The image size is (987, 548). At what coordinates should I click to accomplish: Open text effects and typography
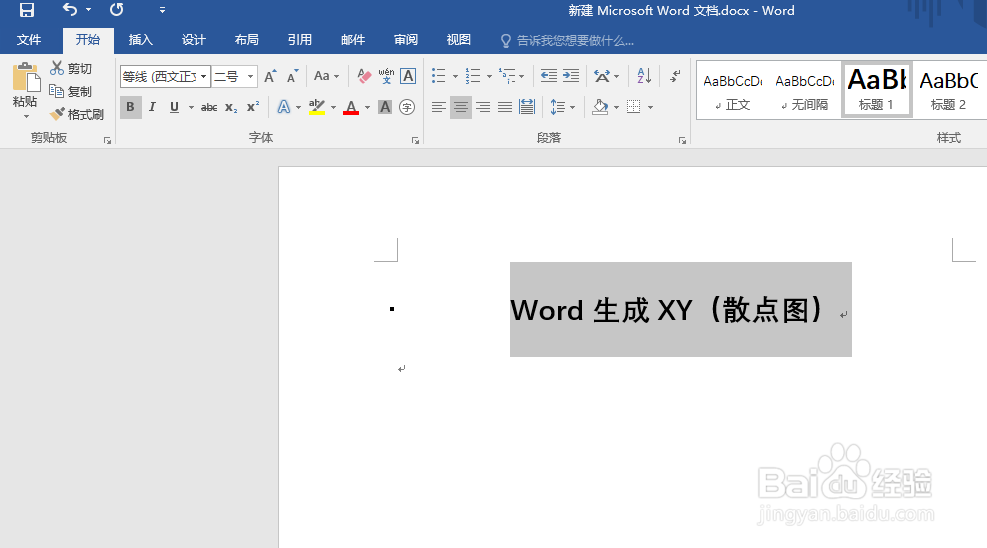285,108
